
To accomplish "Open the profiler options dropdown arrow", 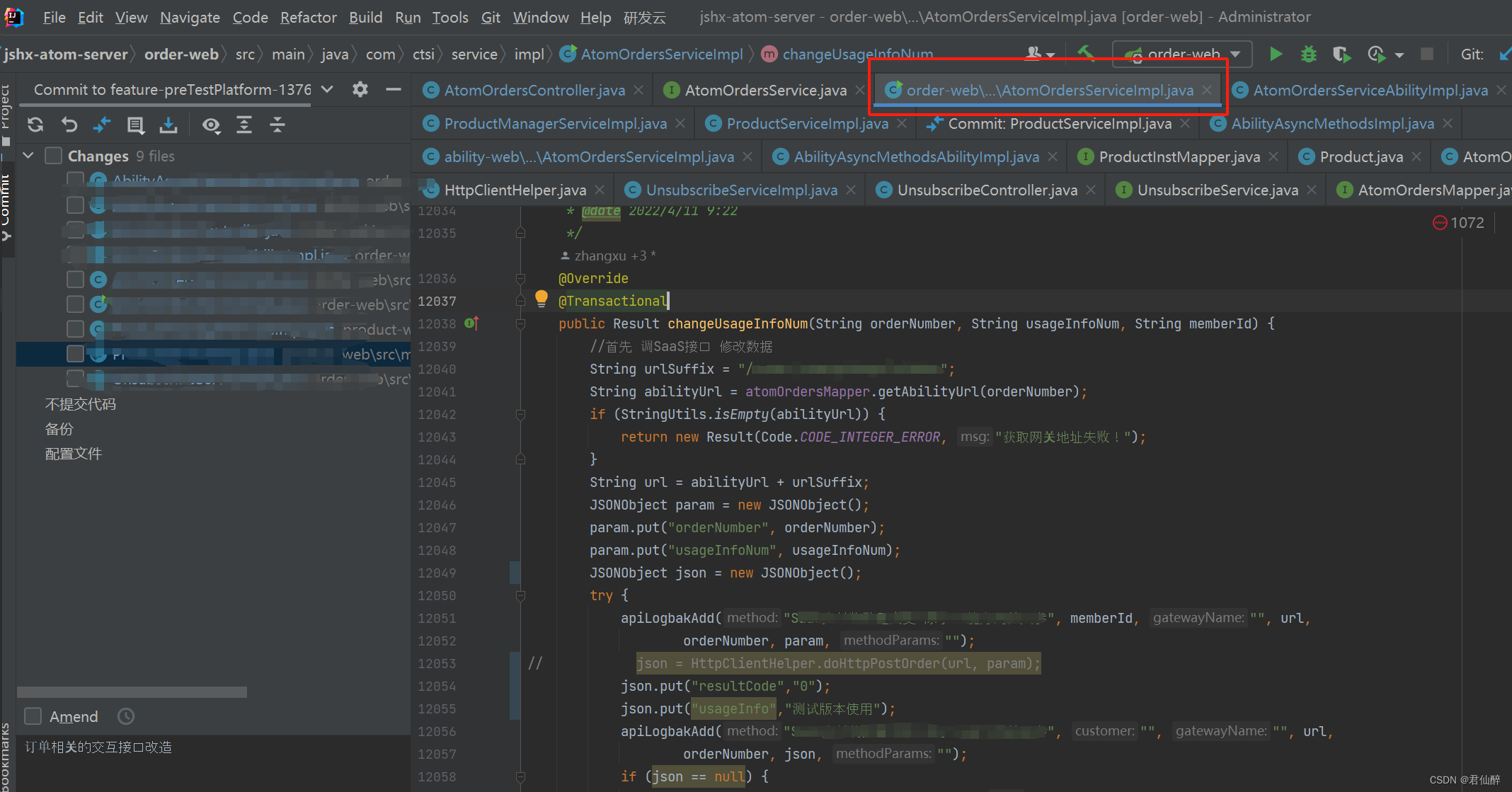I will tap(1399, 54).
